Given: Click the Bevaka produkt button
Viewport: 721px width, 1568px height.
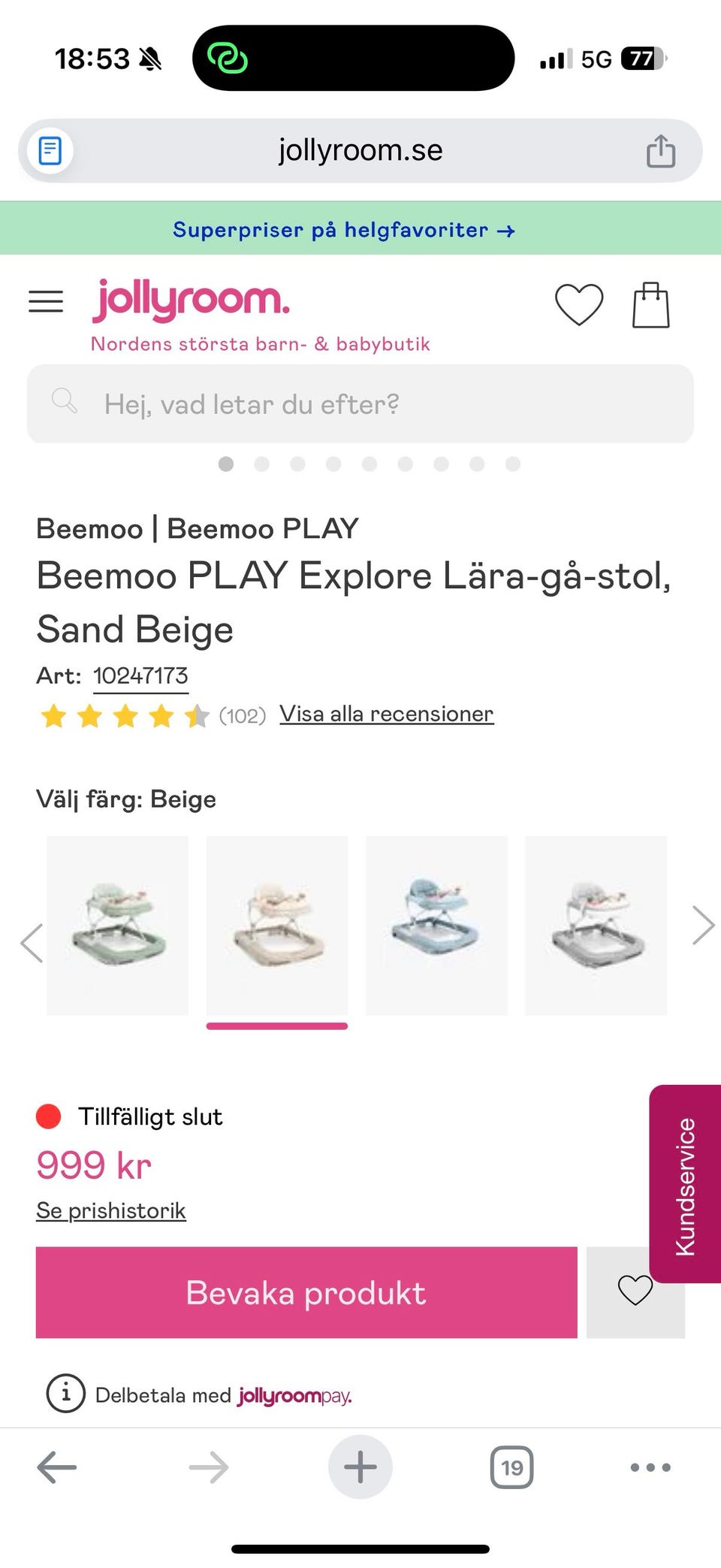Looking at the screenshot, I should (x=306, y=1292).
